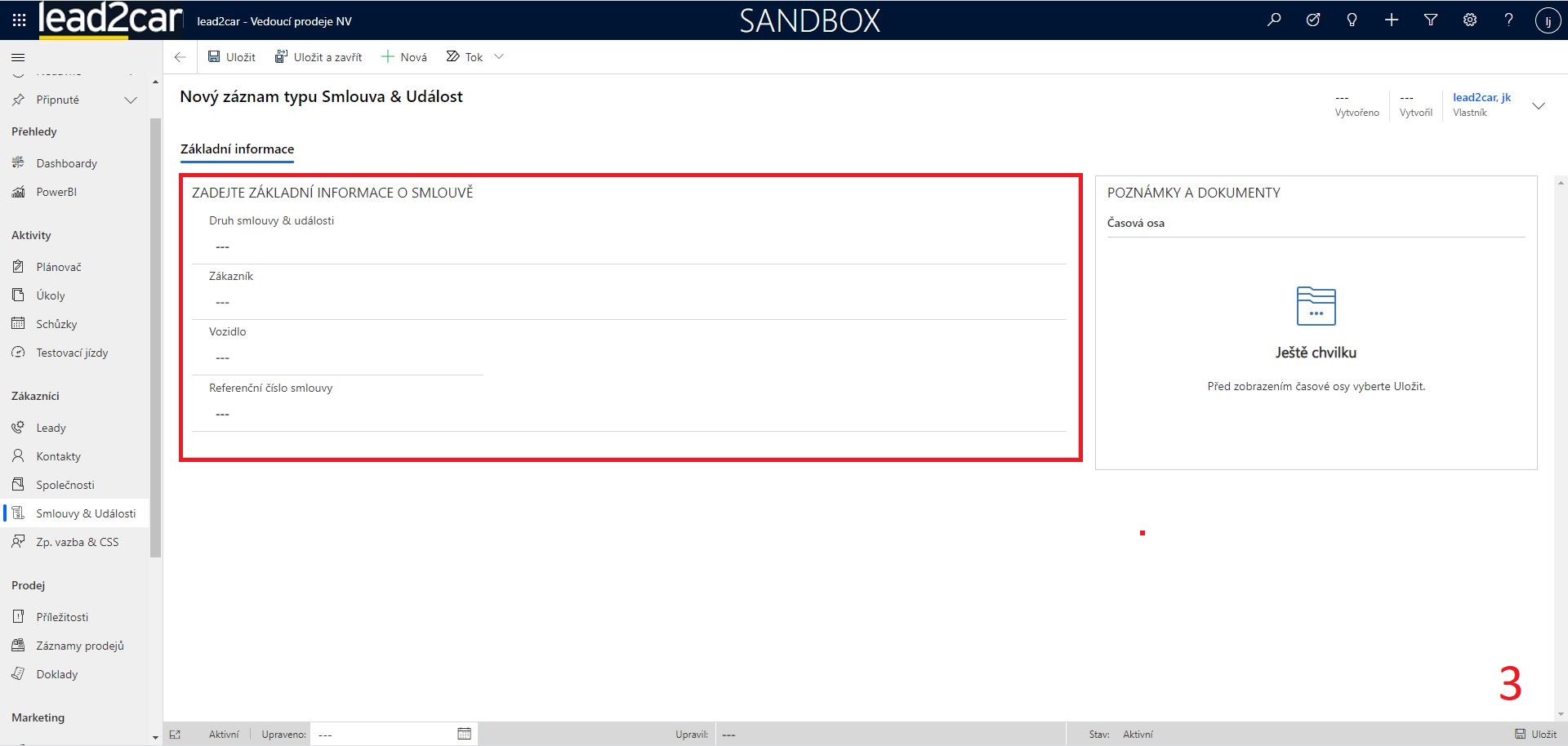Expand the Připnuté section chevron

pyautogui.click(x=131, y=100)
